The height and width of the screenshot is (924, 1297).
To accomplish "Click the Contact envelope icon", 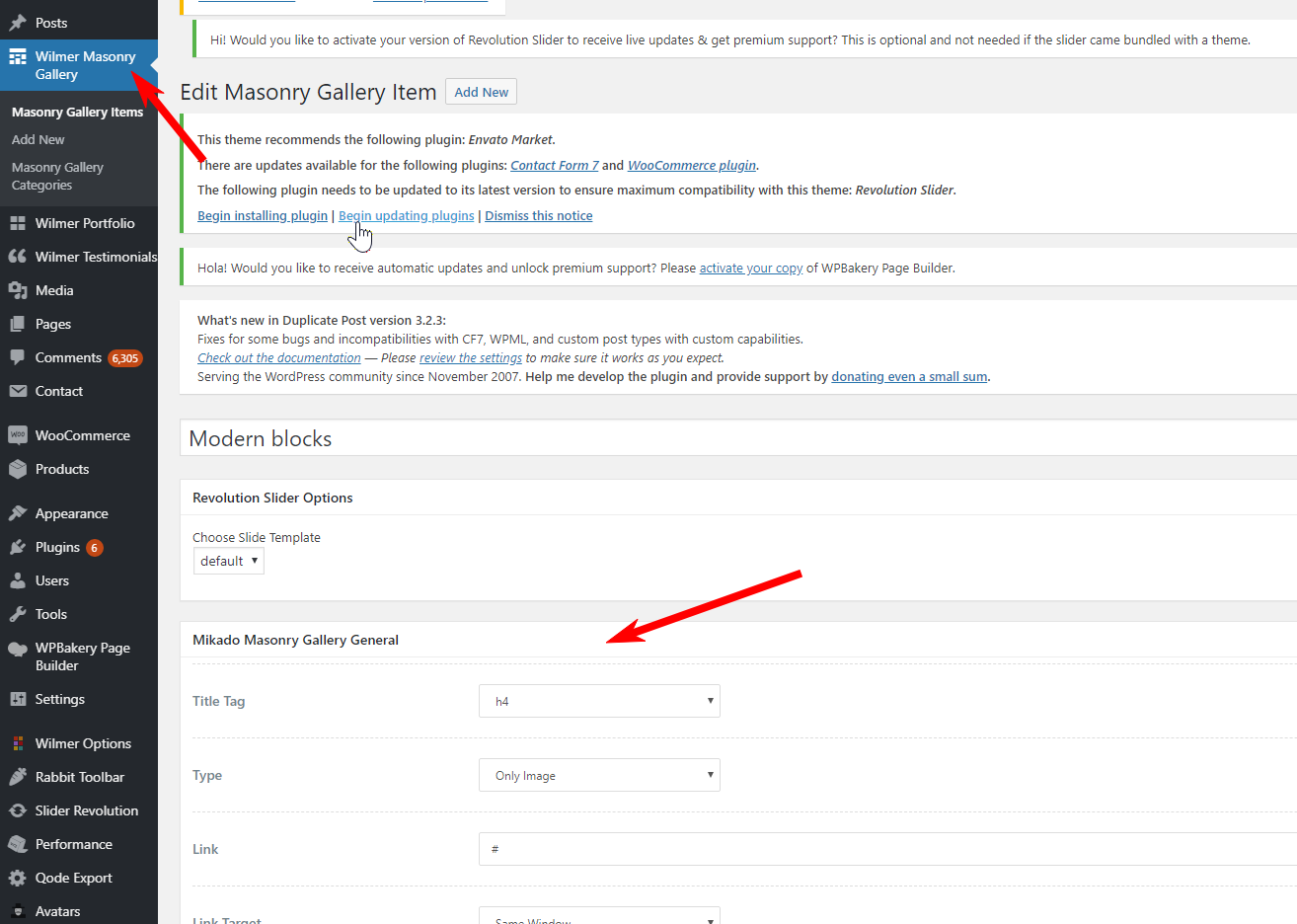I will click(x=18, y=391).
